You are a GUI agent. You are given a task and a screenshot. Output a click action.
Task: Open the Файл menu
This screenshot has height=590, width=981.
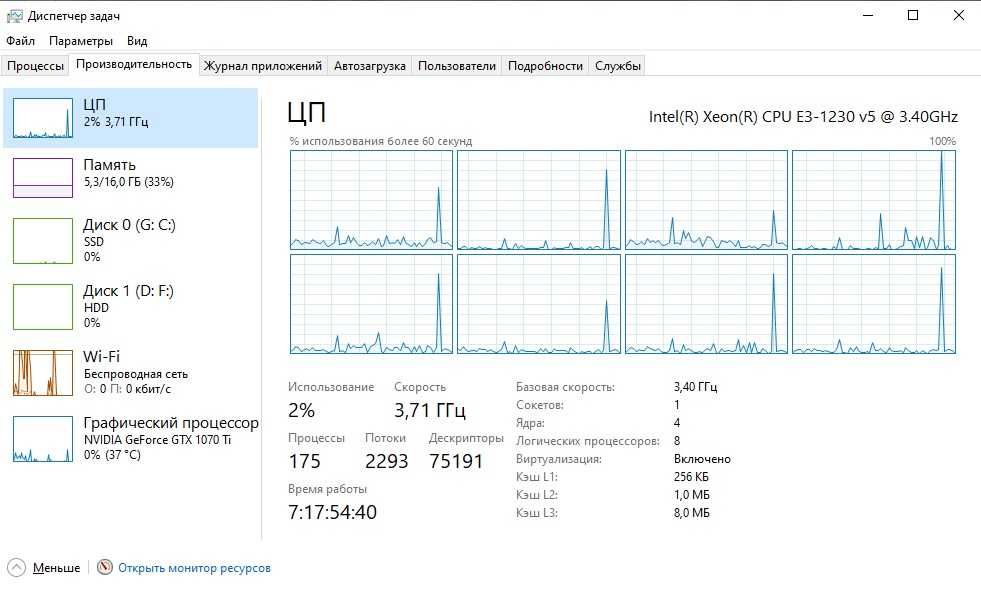(21, 41)
